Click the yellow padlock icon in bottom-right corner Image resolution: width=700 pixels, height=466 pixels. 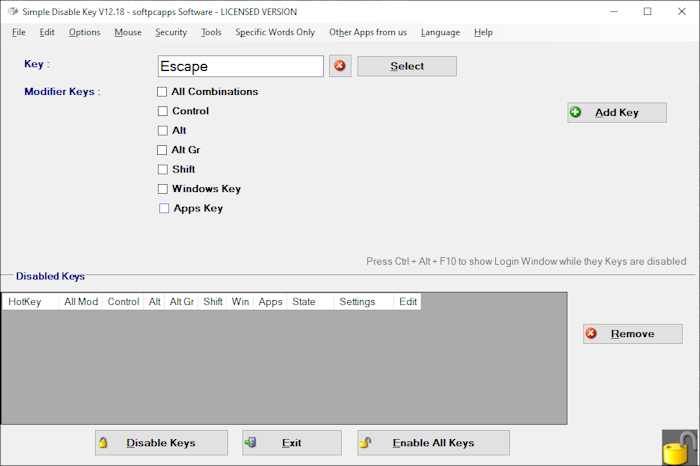click(x=679, y=446)
